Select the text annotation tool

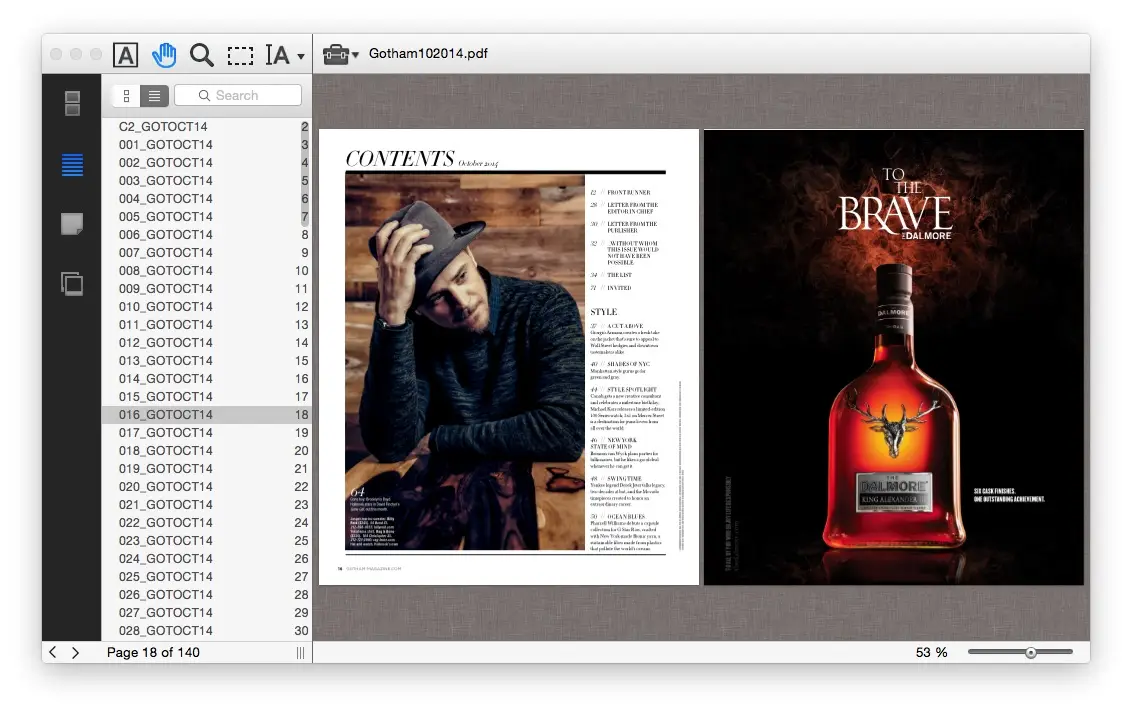point(126,55)
